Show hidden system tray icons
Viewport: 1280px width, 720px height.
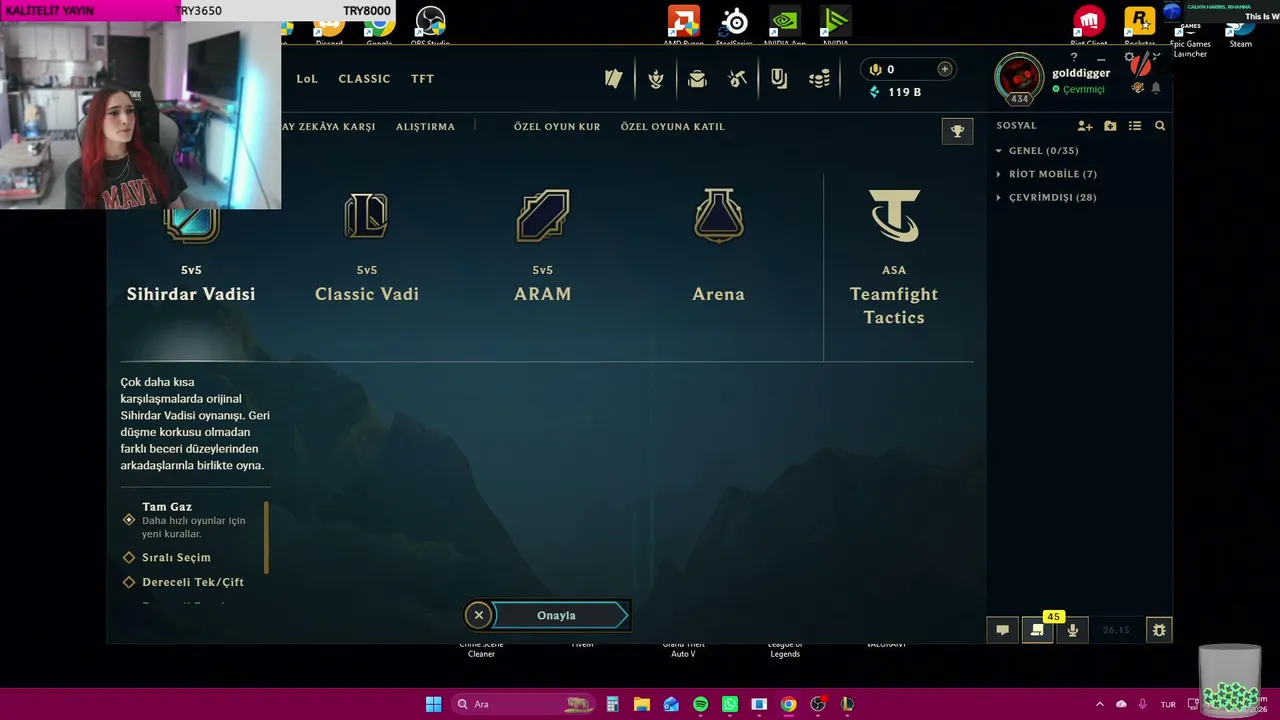1100,704
